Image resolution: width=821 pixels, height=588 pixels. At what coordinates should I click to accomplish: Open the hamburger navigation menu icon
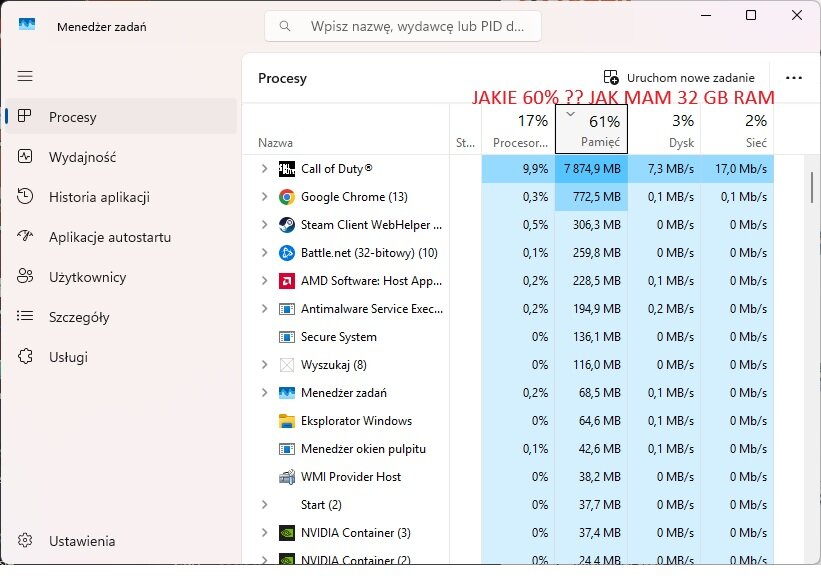(25, 76)
